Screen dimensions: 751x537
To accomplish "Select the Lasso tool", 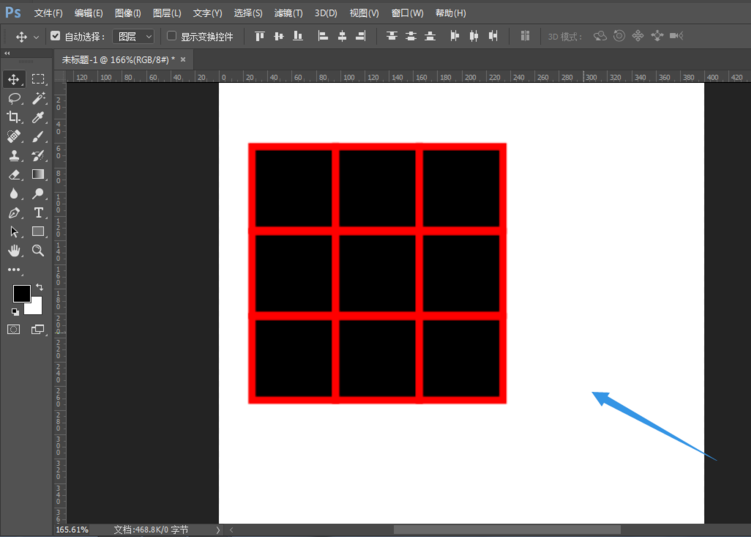I will point(14,99).
